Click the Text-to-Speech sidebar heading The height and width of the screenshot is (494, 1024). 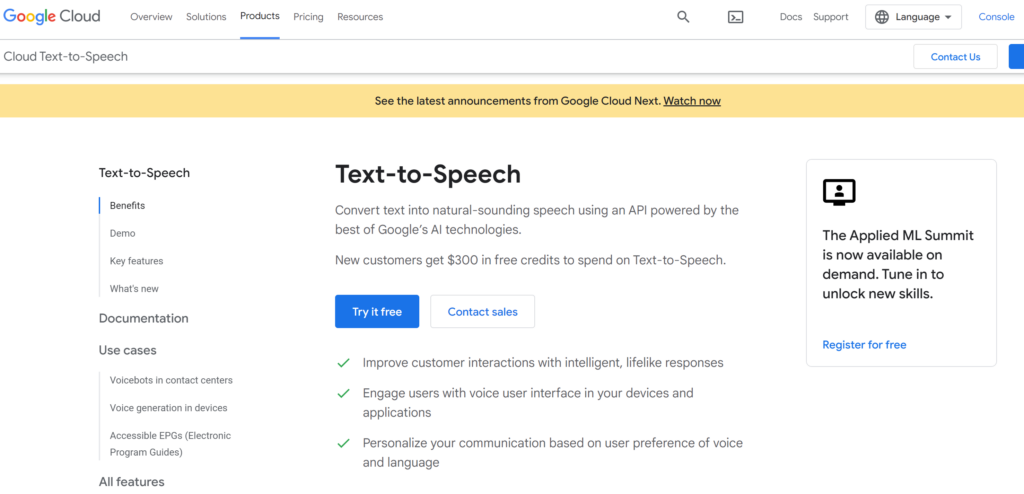[x=144, y=173]
